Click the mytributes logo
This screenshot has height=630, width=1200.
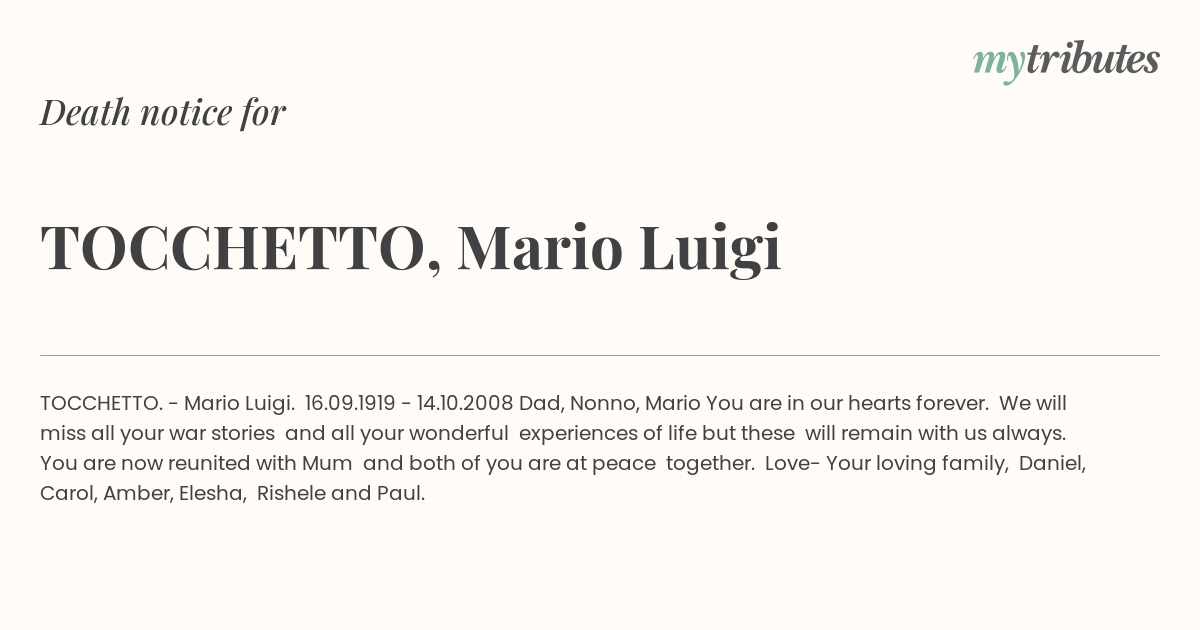[x=1066, y=62]
